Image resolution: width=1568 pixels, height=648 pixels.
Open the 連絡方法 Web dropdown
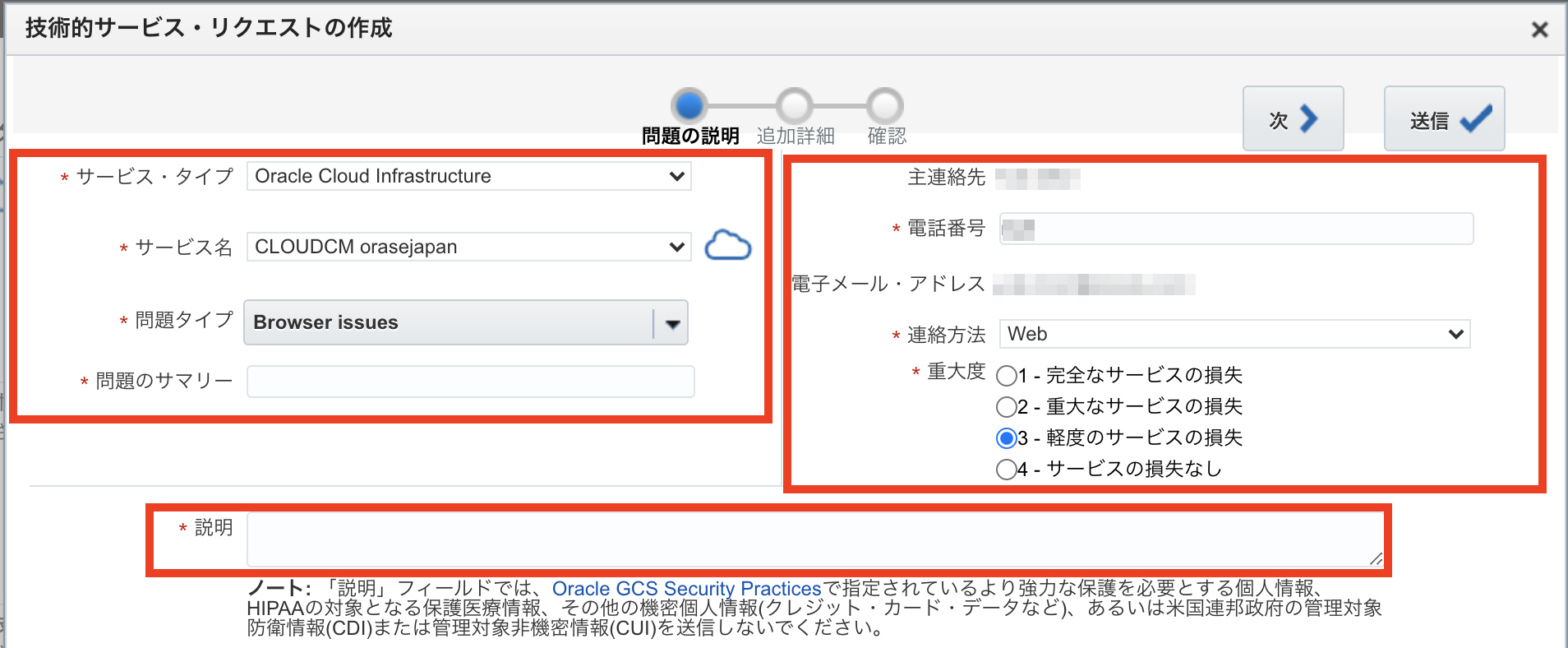(1234, 334)
